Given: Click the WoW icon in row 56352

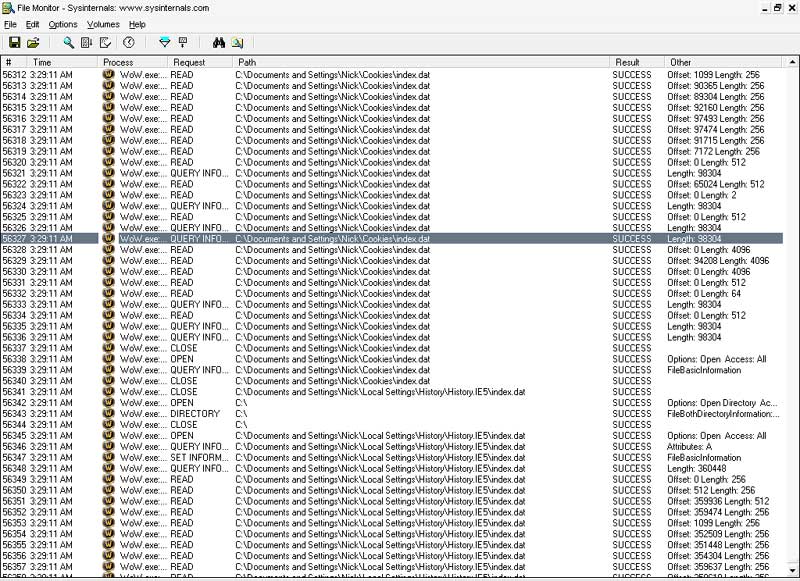Looking at the screenshot, I should point(108,512).
